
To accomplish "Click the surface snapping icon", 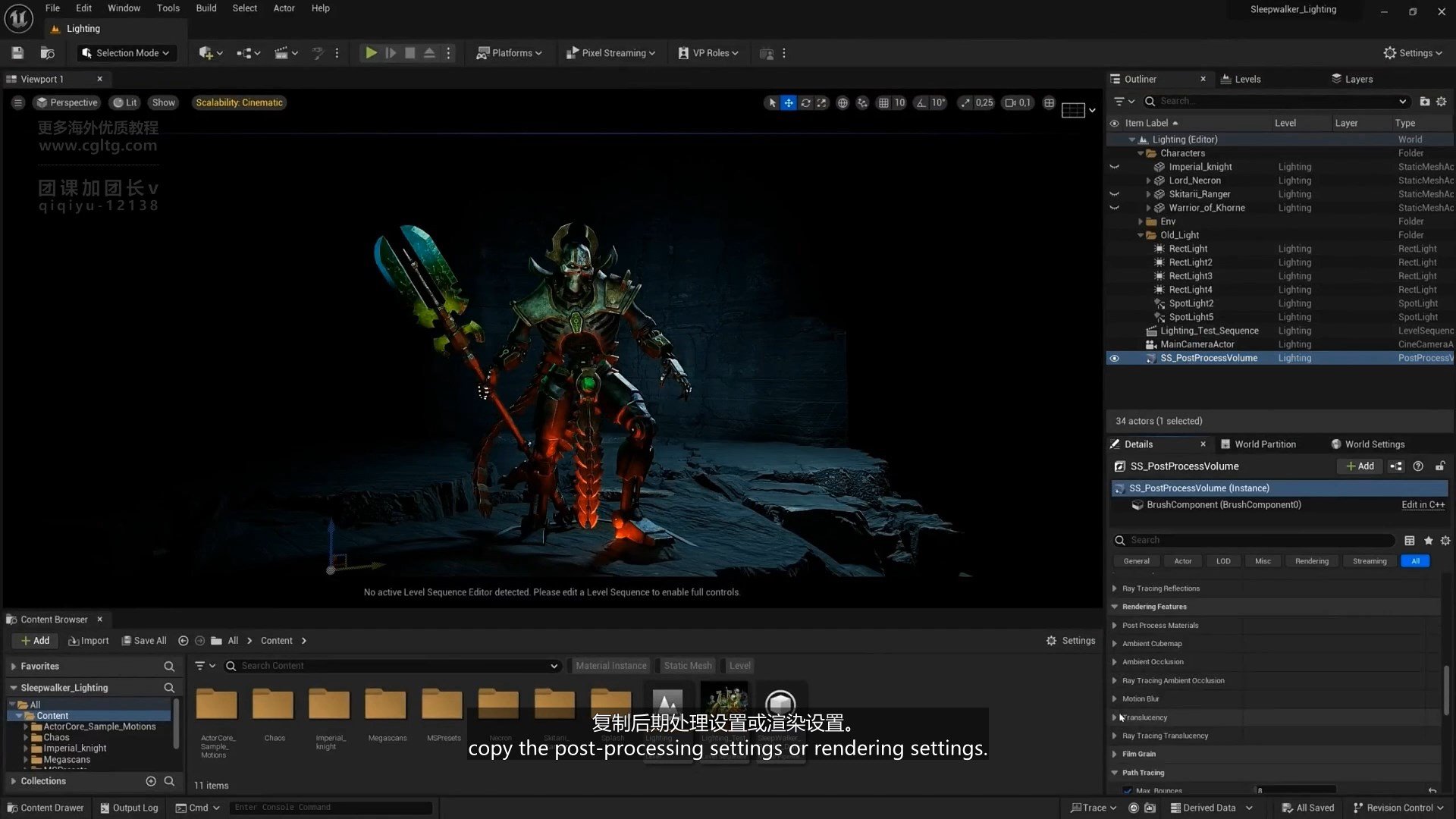I will 862,102.
